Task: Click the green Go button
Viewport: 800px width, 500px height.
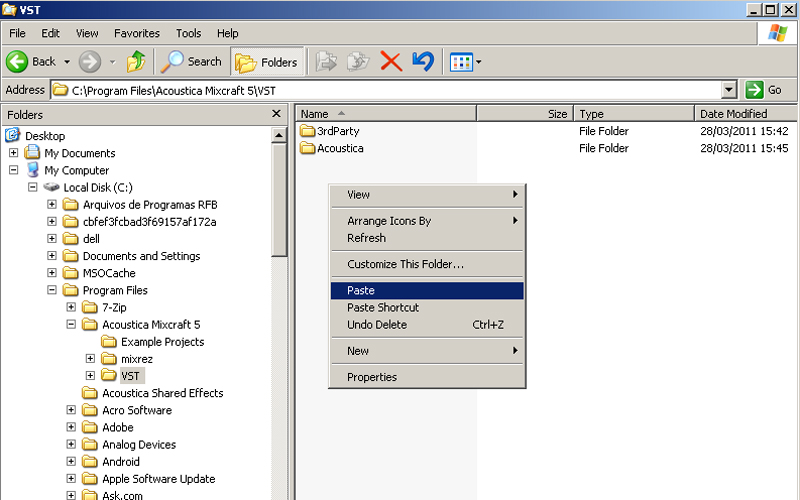Action: coord(764,90)
